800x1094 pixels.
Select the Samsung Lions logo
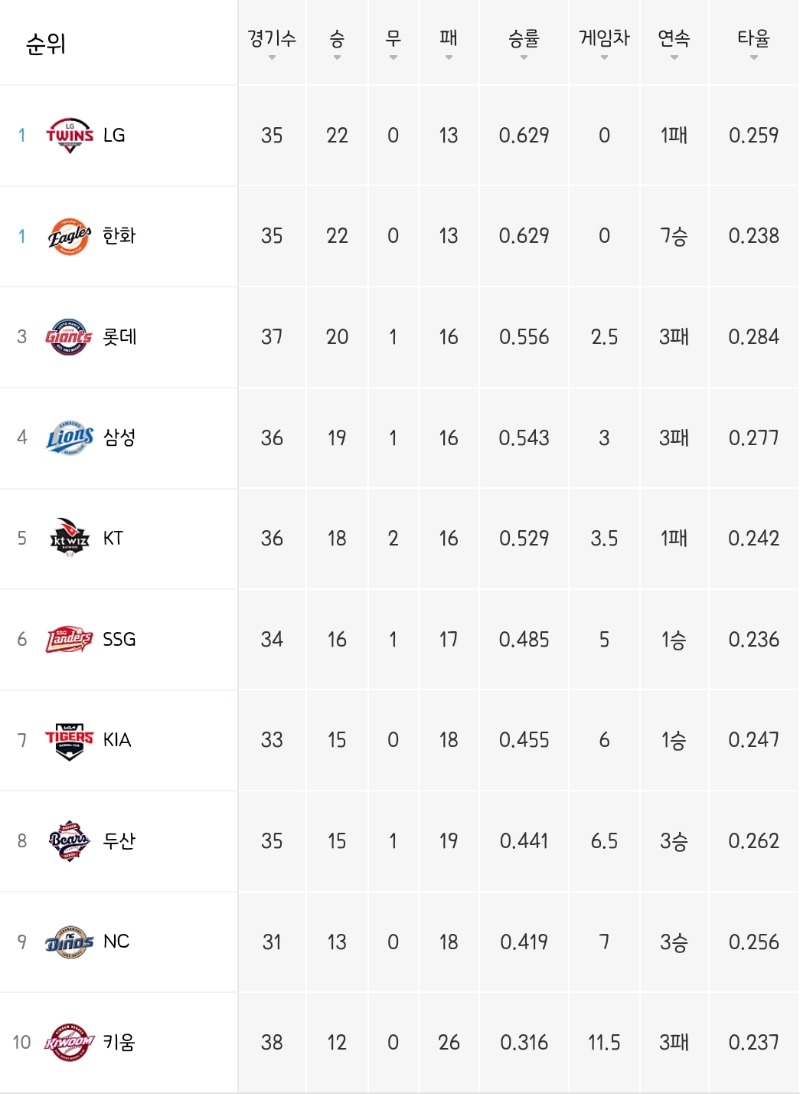pos(69,437)
